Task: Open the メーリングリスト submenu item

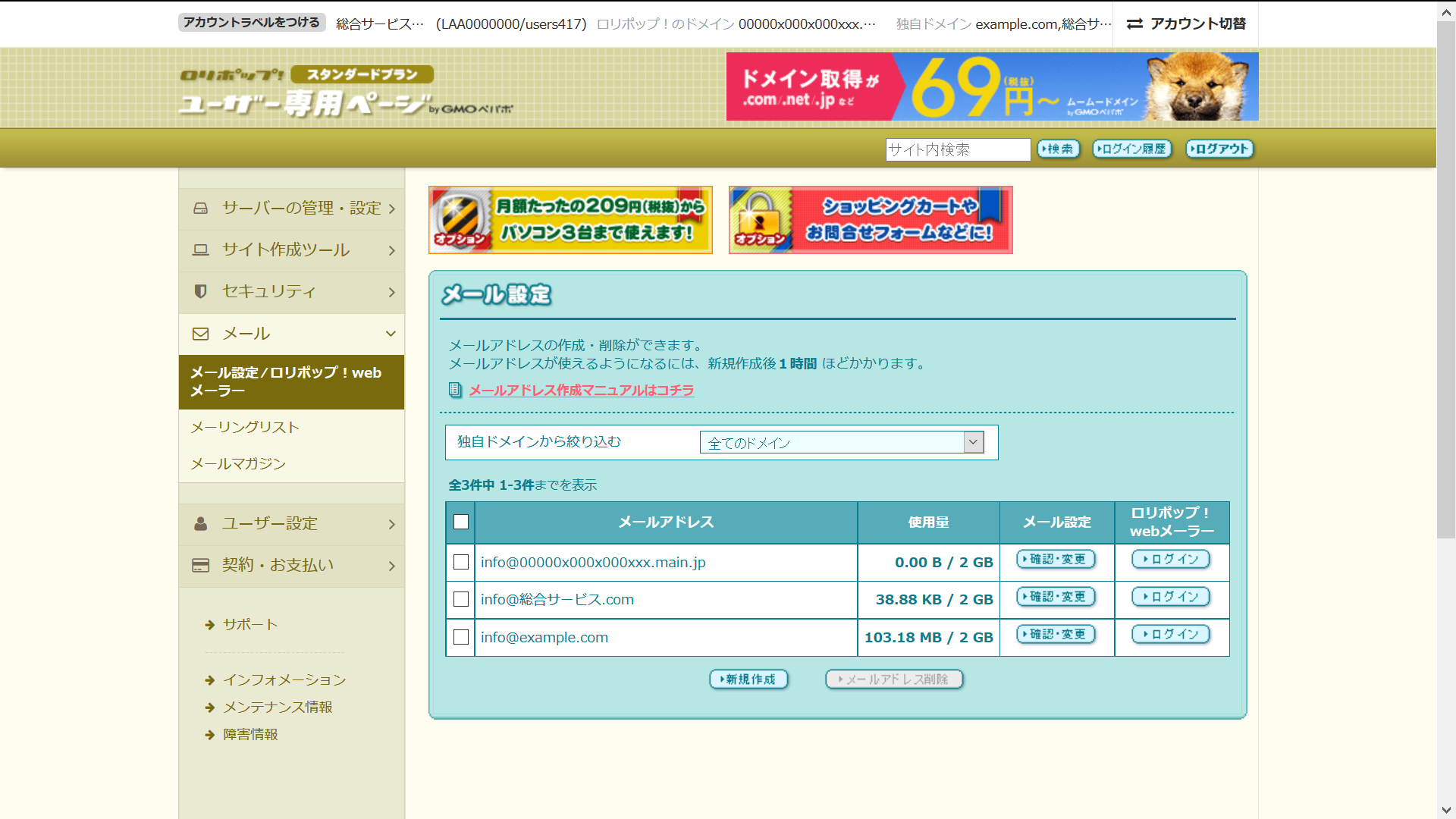Action: pyautogui.click(x=245, y=427)
